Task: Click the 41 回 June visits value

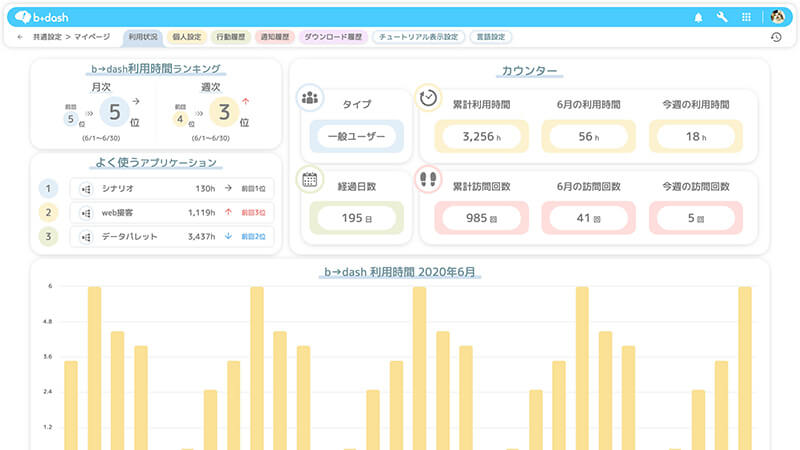Action: click(x=588, y=218)
